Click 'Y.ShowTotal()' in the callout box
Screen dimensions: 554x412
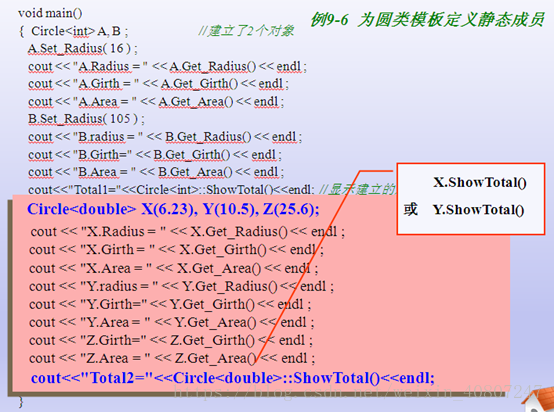pyautogui.click(x=479, y=210)
